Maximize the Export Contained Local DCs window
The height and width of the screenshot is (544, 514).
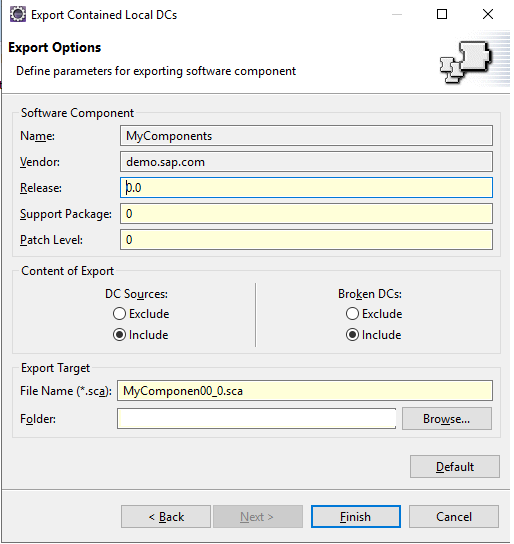point(442,14)
